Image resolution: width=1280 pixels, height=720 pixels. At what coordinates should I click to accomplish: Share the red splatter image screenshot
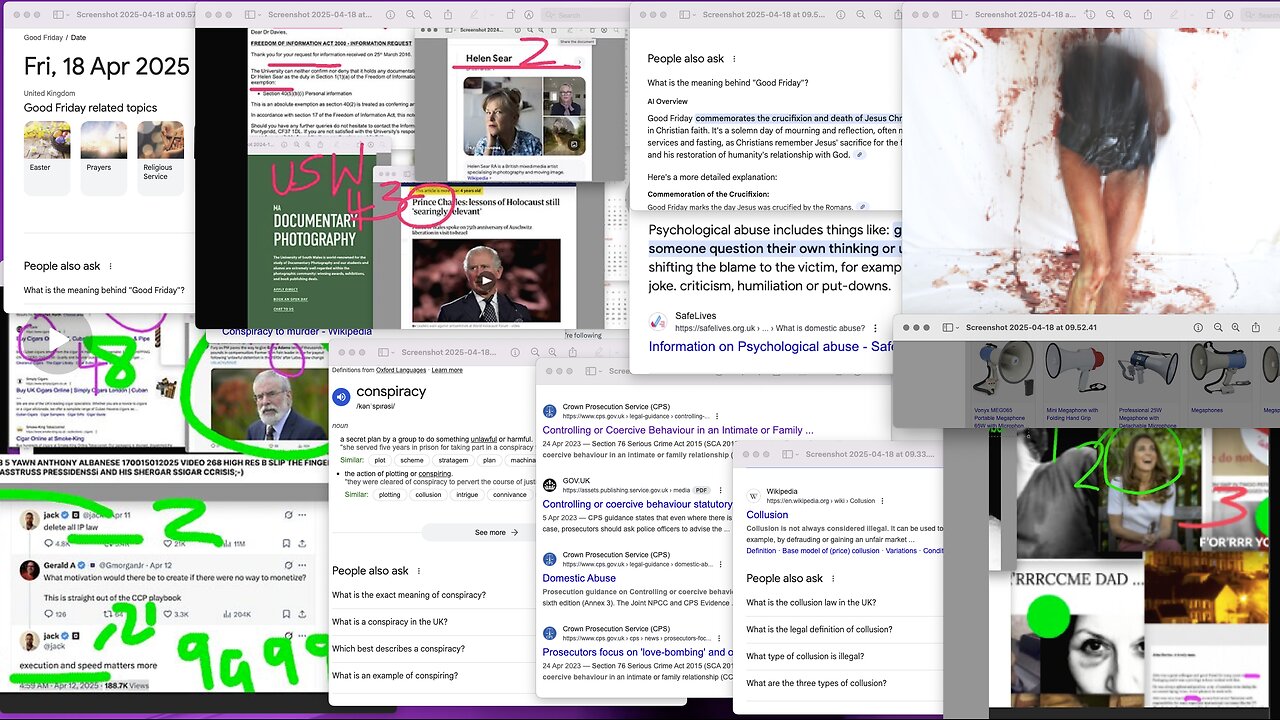(1148, 15)
